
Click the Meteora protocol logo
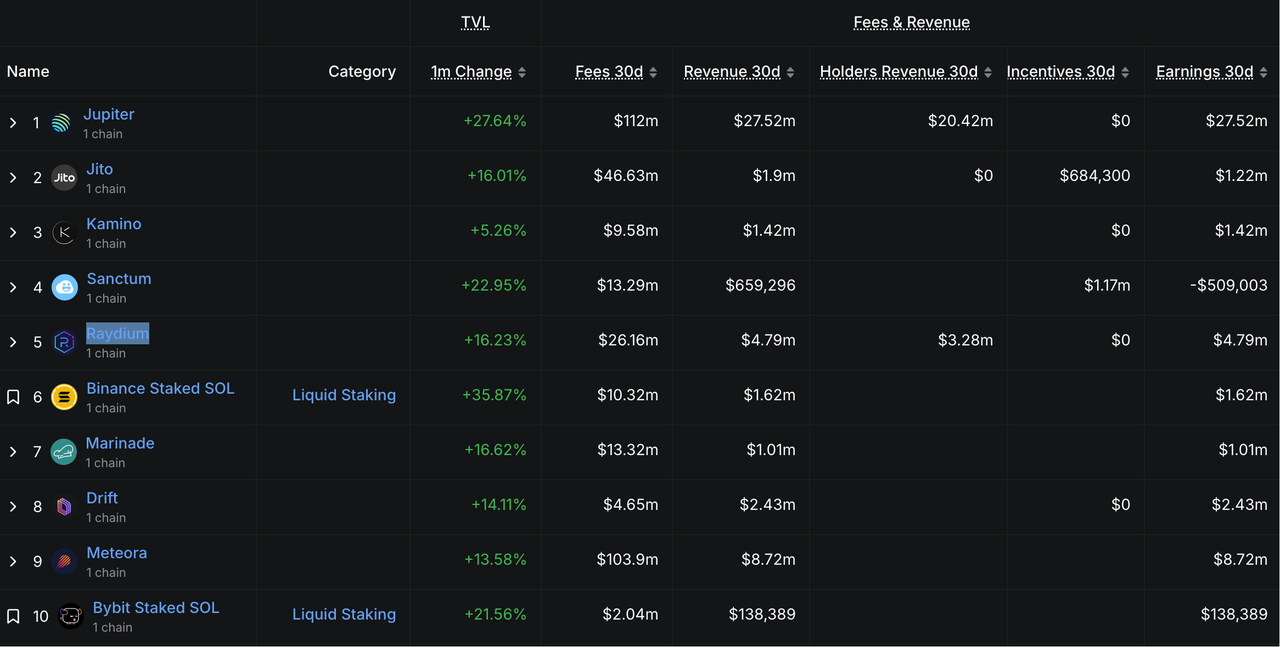pyautogui.click(x=64, y=562)
